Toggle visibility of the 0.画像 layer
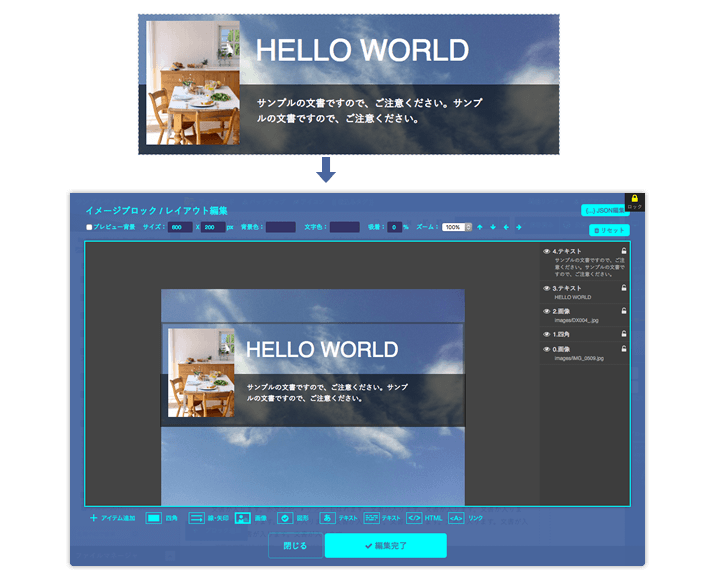720x580 pixels. (546, 349)
